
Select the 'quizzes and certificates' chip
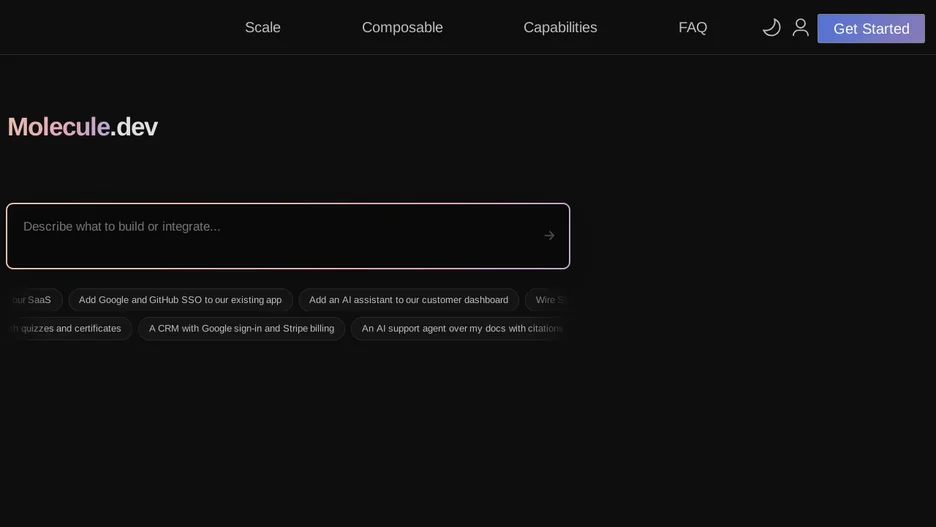tap(67, 328)
